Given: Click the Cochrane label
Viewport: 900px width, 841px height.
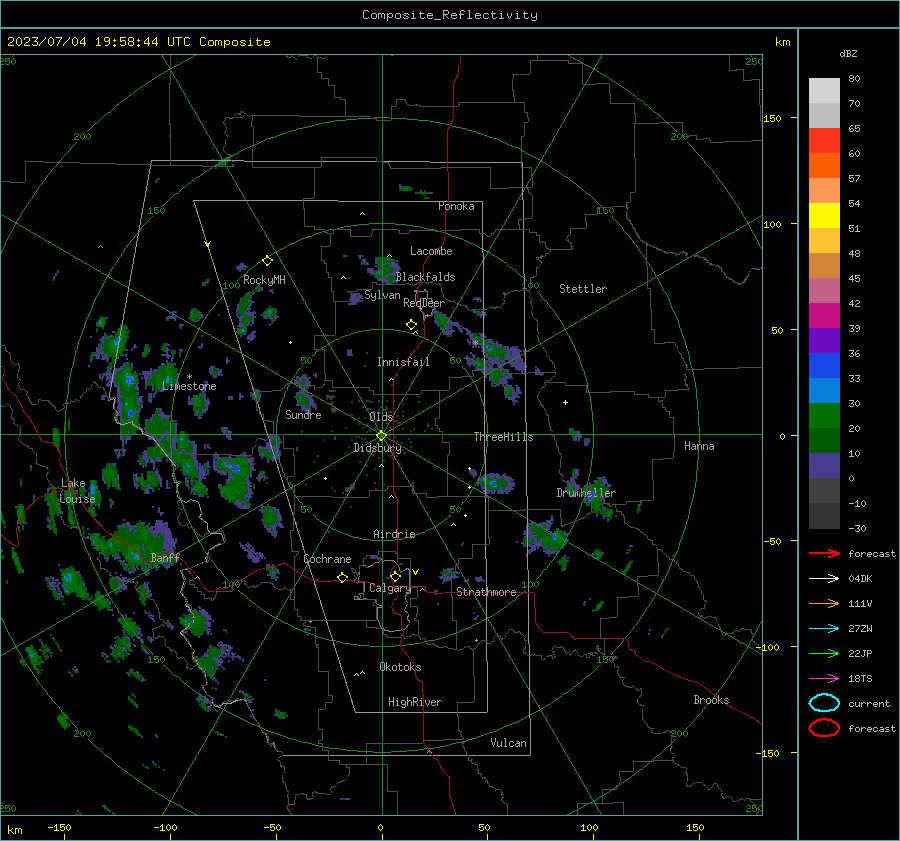Looking at the screenshot, I should (327, 559).
